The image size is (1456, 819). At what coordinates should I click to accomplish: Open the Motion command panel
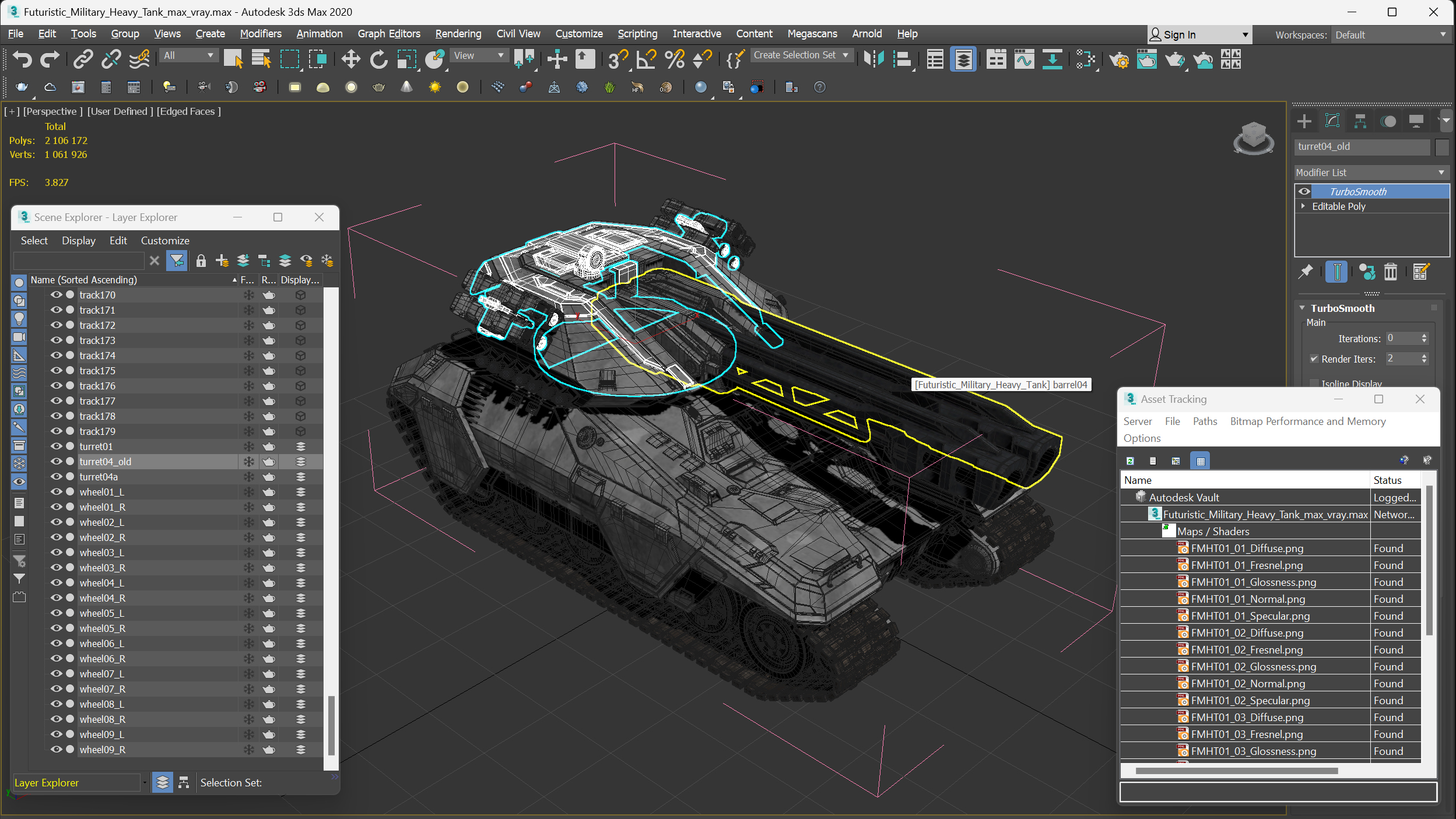click(1388, 121)
